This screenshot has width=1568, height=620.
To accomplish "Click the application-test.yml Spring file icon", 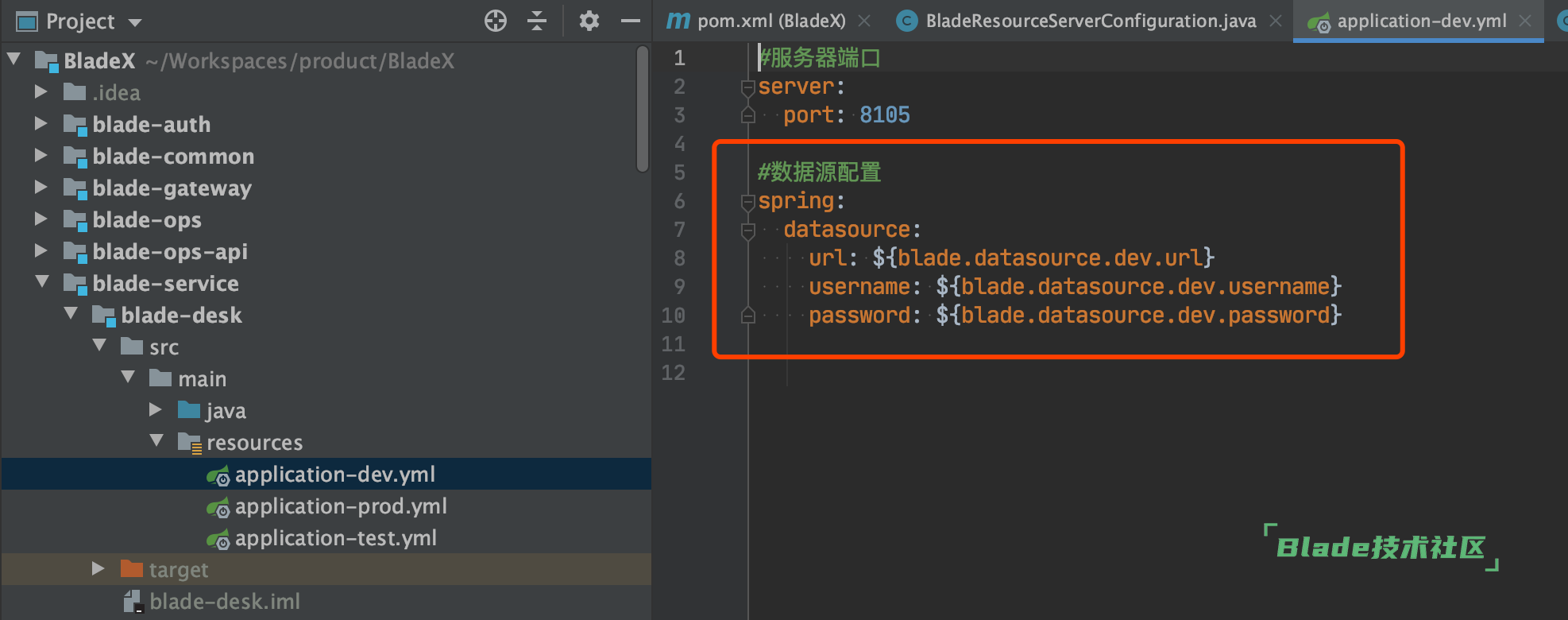I will pyautogui.click(x=218, y=539).
